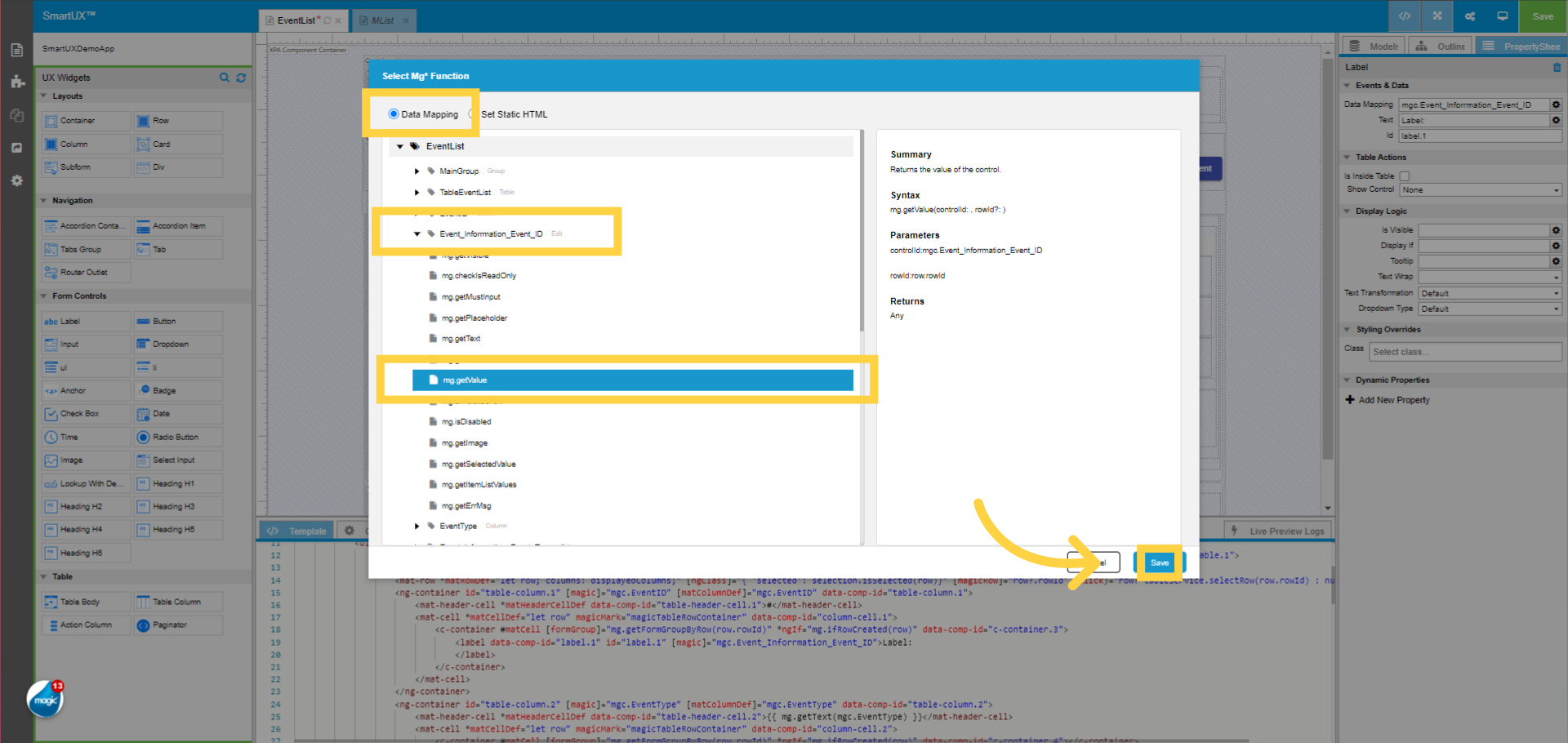1568x743 pixels.
Task: Open the Models panel tab
Action: (x=1373, y=46)
